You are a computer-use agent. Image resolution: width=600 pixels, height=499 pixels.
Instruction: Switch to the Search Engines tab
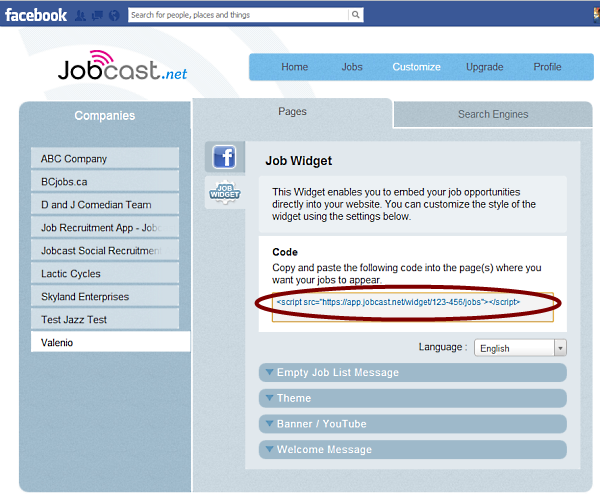[x=493, y=114]
